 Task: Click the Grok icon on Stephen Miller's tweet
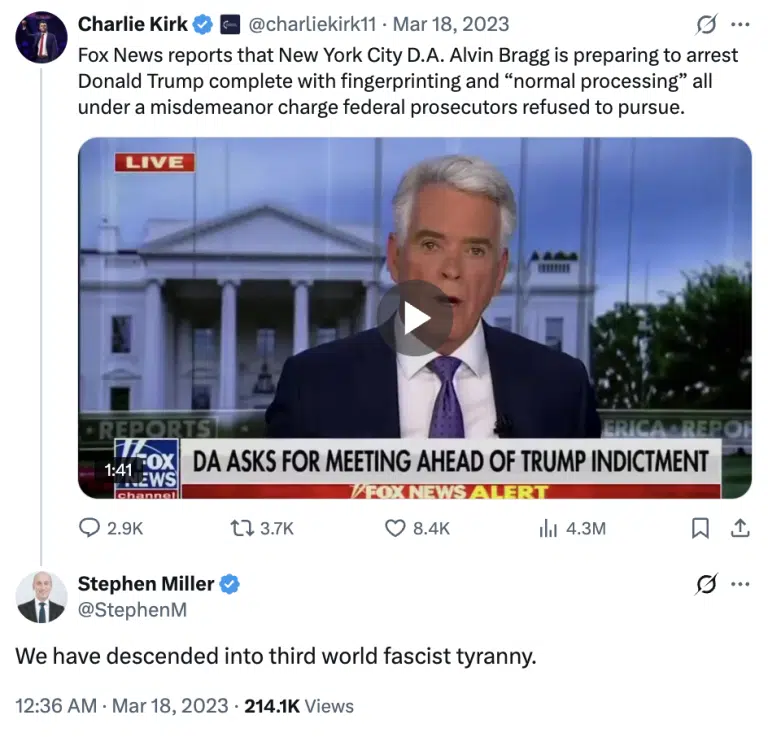(x=705, y=584)
